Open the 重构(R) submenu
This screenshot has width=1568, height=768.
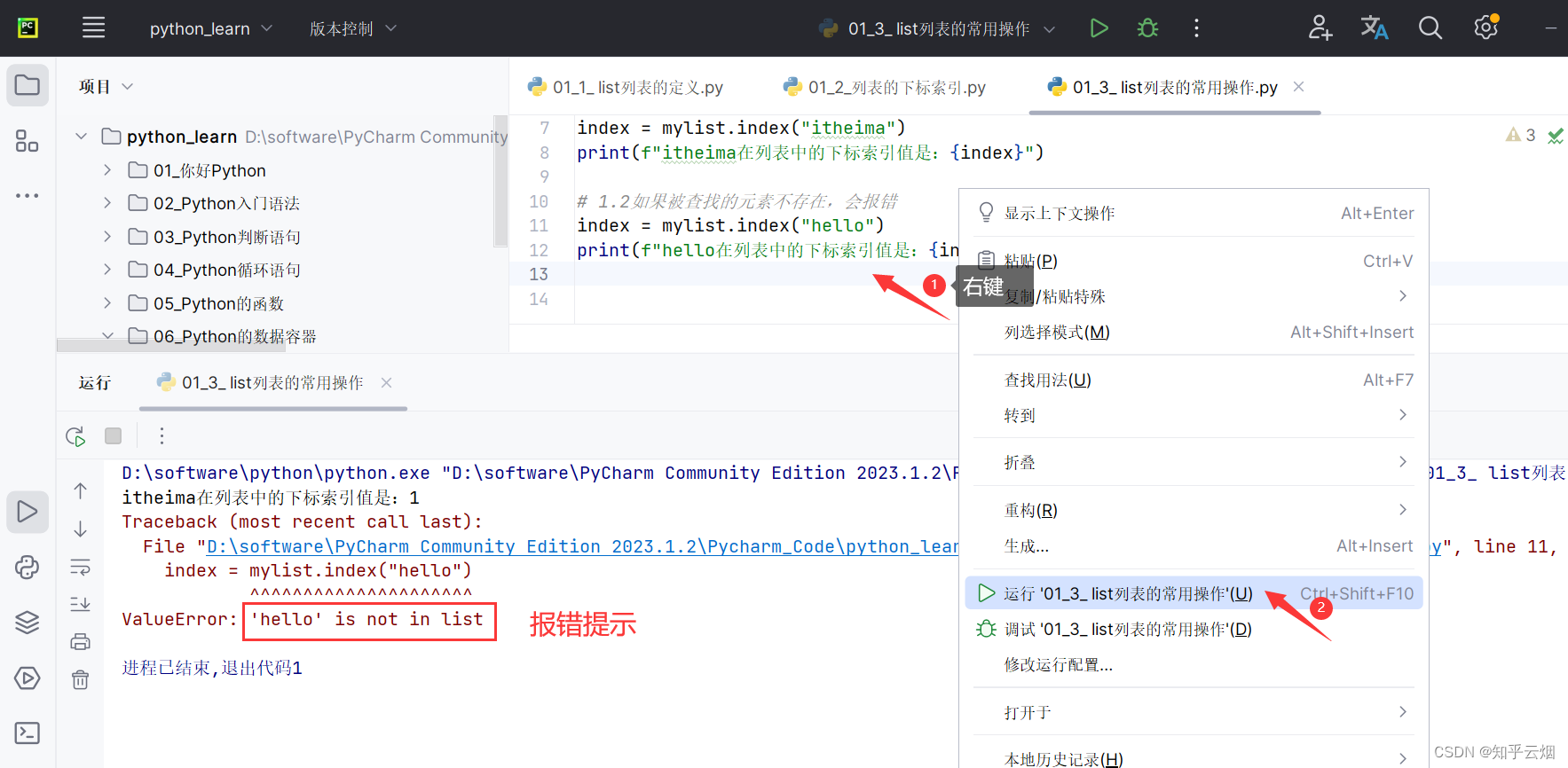[x=1194, y=510]
